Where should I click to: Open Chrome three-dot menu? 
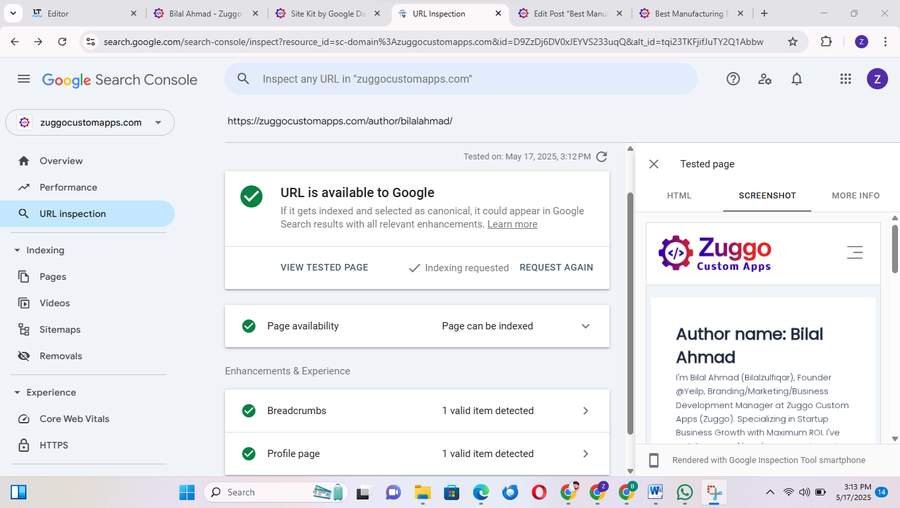point(885,41)
